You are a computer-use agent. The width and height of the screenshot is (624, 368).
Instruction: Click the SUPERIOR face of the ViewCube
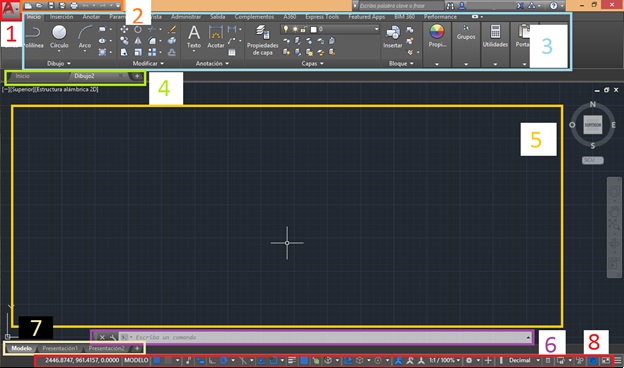pyautogui.click(x=593, y=125)
